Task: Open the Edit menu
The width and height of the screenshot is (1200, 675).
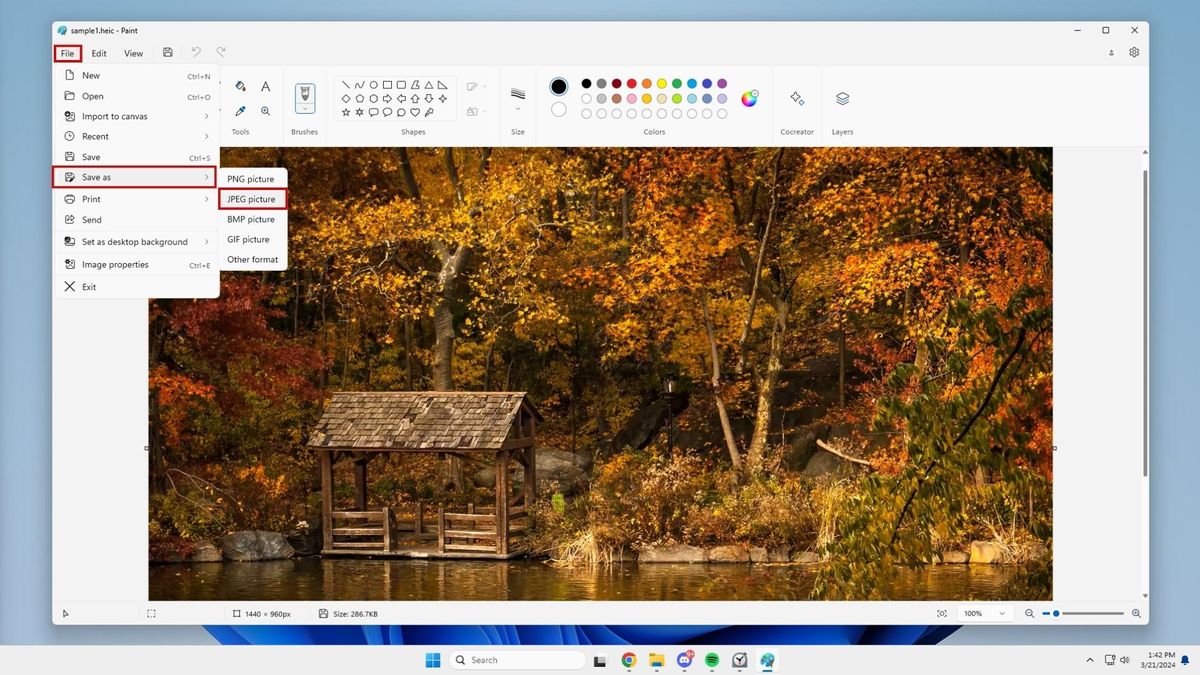Action: 98,53
